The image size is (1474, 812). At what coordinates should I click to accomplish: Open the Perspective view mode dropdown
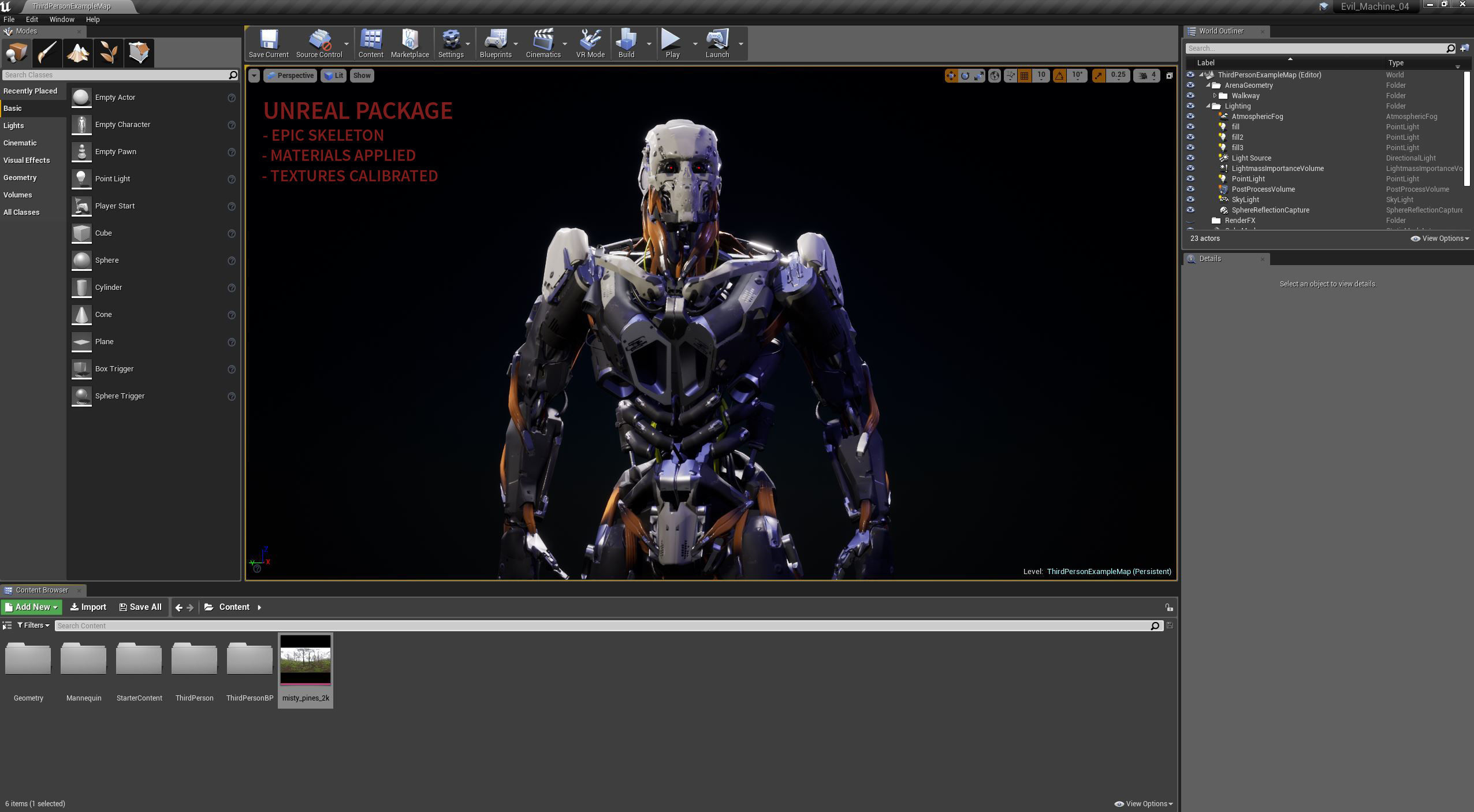point(290,76)
